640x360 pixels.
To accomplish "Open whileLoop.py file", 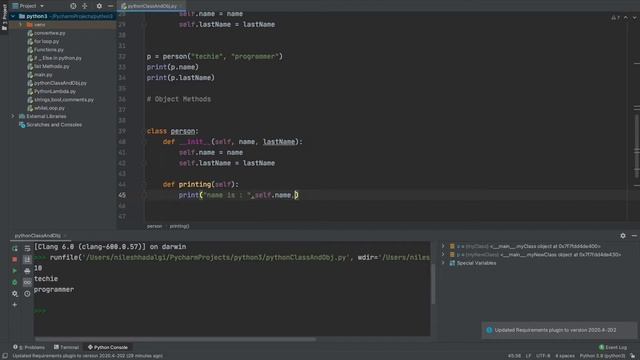I will [49, 108].
